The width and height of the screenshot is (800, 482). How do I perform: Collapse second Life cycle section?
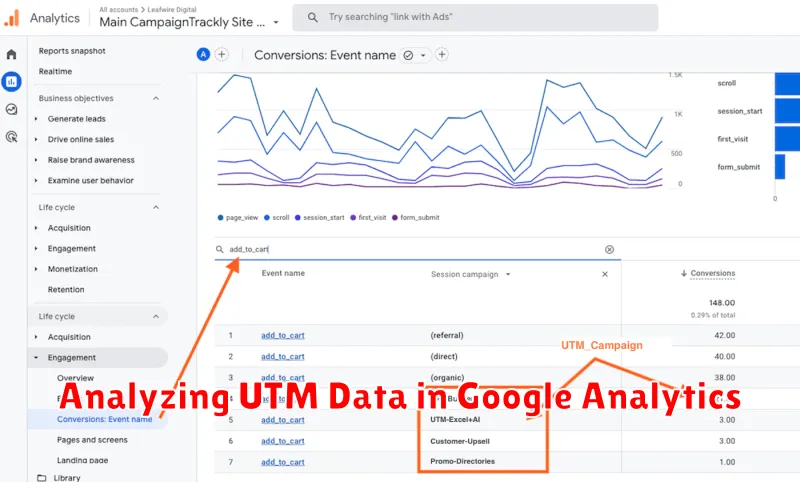coord(156,317)
